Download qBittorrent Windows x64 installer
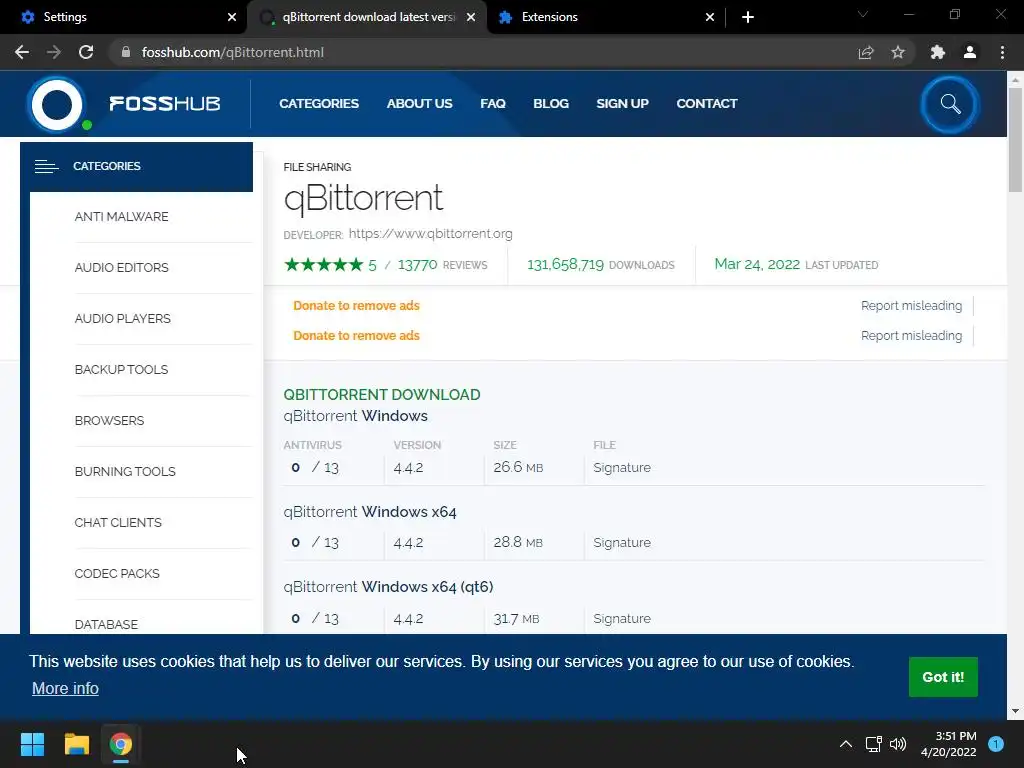The width and height of the screenshot is (1024, 768). click(370, 512)
